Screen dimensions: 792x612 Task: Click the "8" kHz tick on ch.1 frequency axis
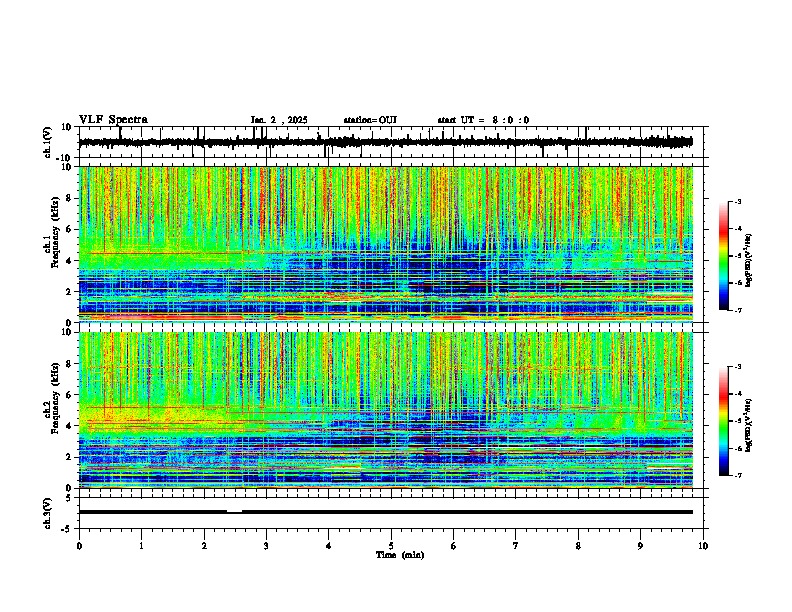pyautogui.click(x=70, y=198)
